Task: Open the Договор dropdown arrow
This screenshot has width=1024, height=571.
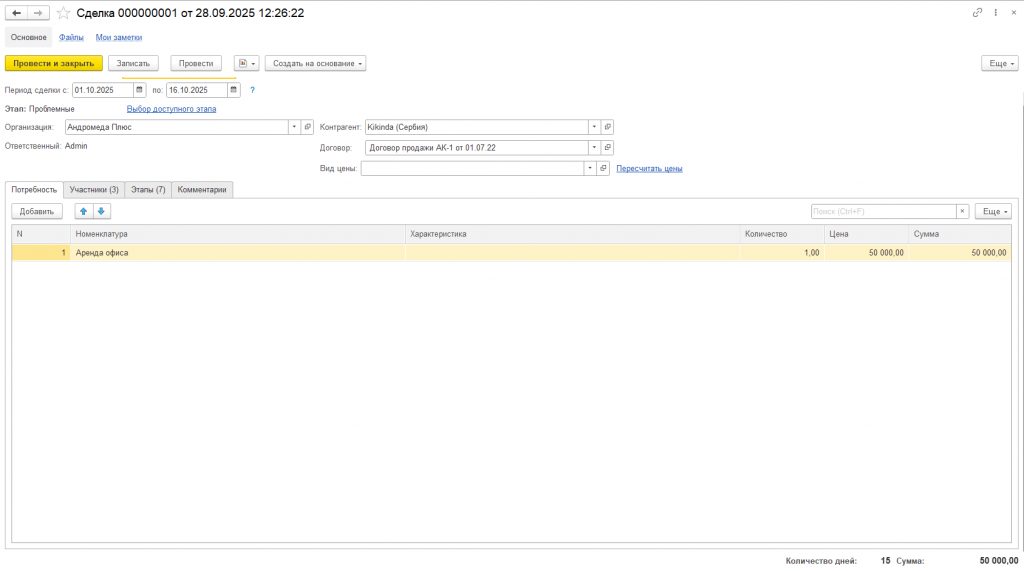Action: pyautogui.click(x=594, y=148)
